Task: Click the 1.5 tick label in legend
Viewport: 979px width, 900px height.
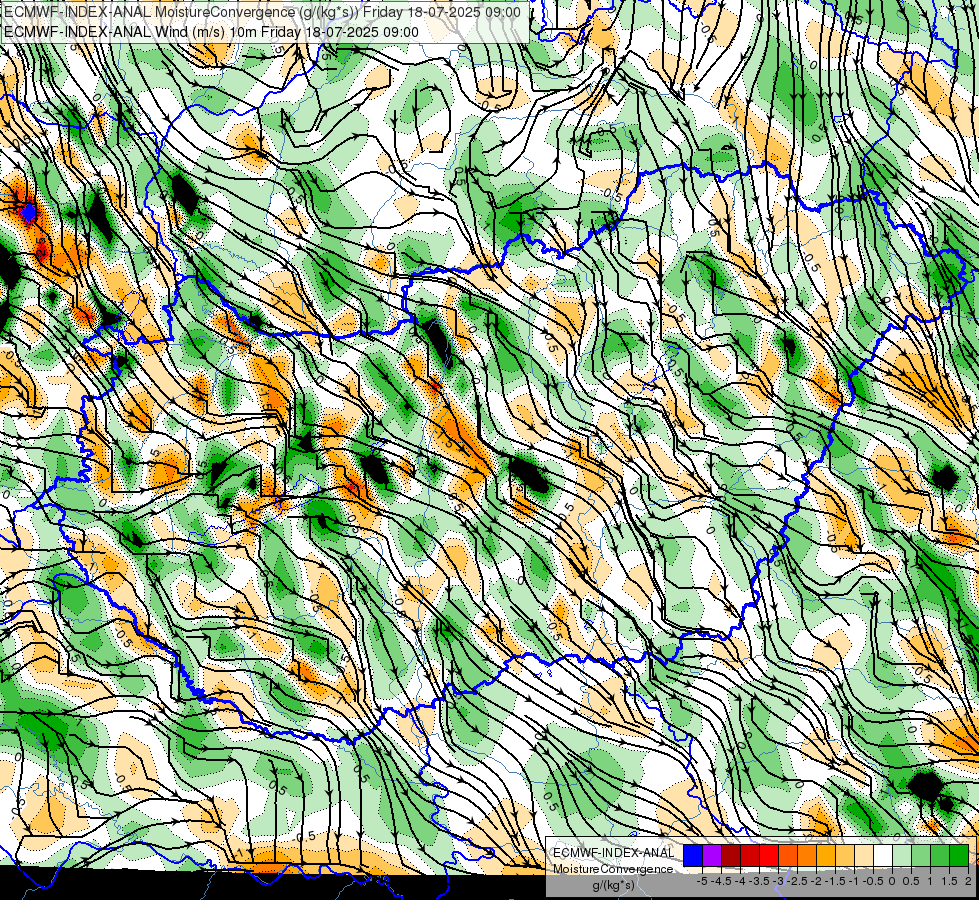Action: click(x=949, y=881)
